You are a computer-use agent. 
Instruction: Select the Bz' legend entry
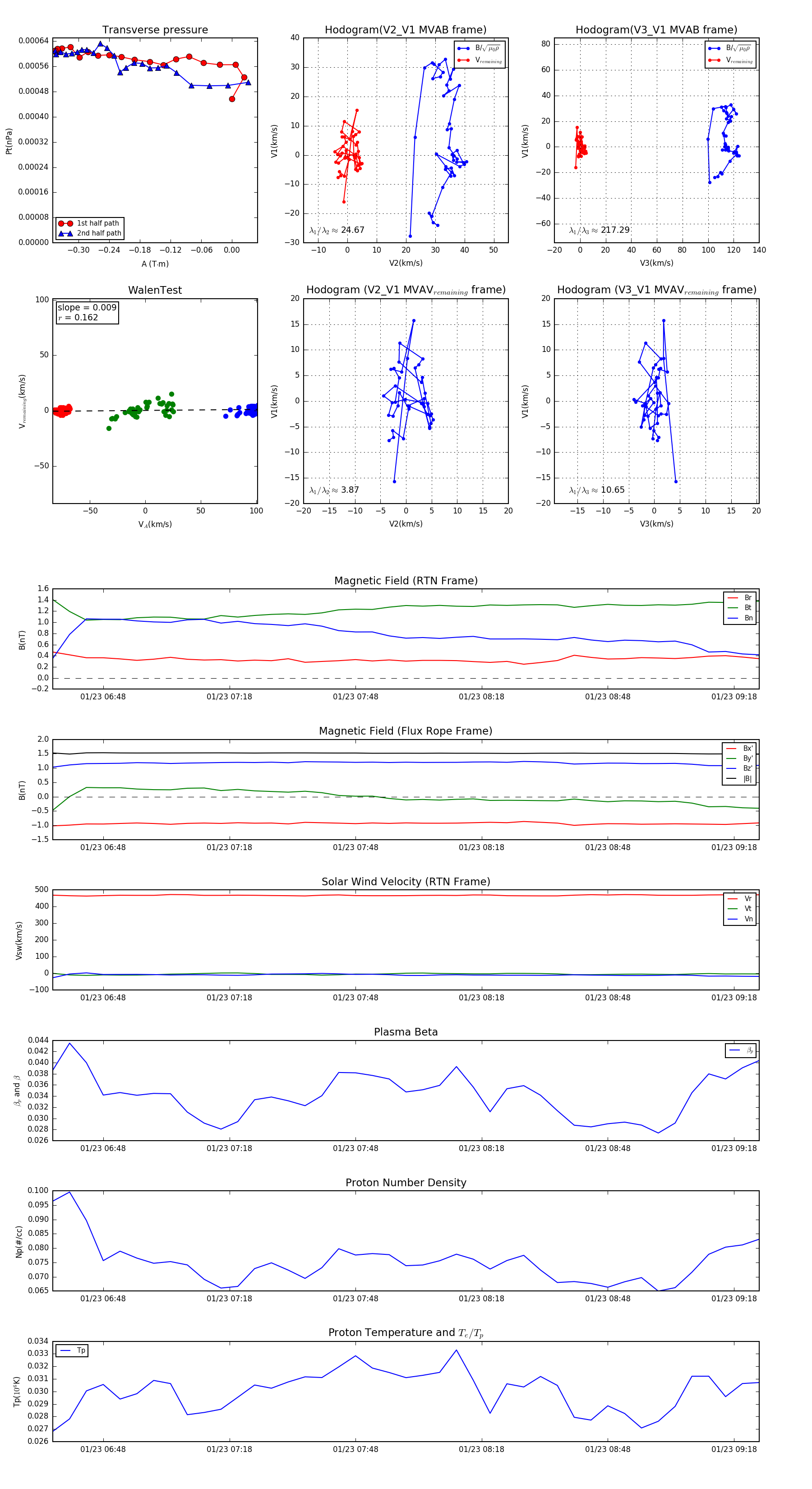pyautogui.click(x=739, y=768)
